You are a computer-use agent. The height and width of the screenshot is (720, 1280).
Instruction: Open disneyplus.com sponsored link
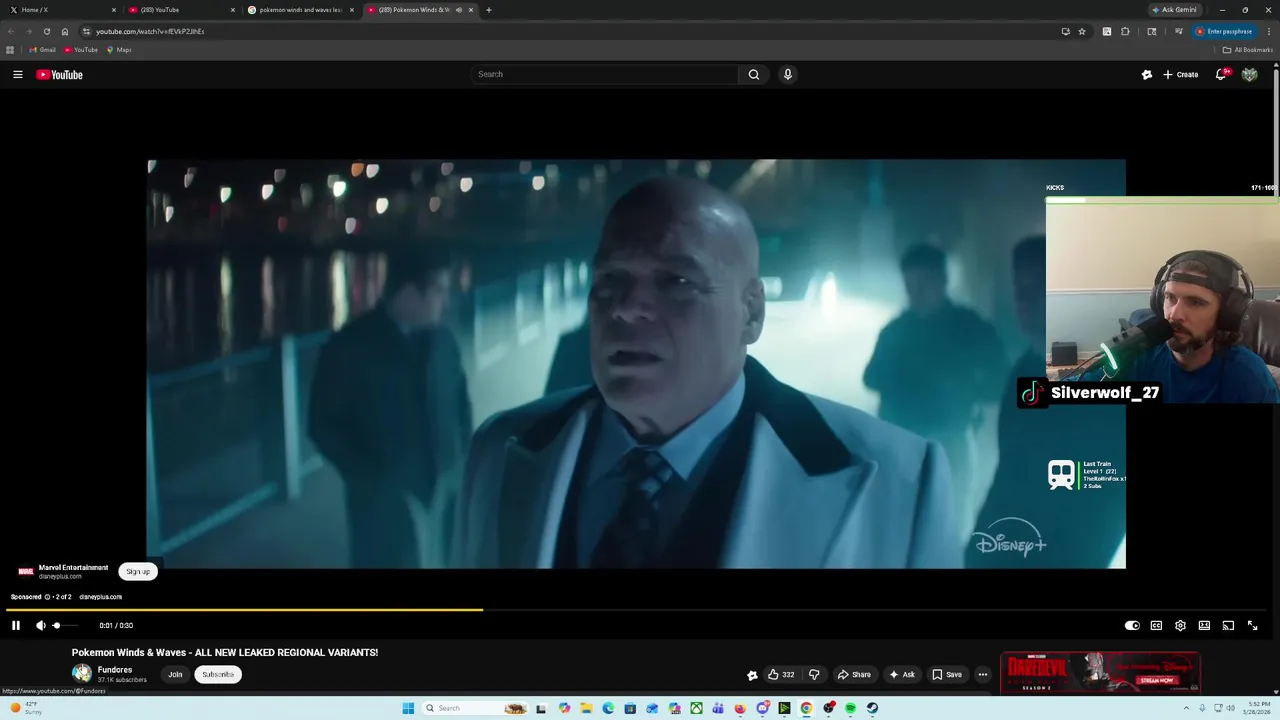[x=100, y=597]
